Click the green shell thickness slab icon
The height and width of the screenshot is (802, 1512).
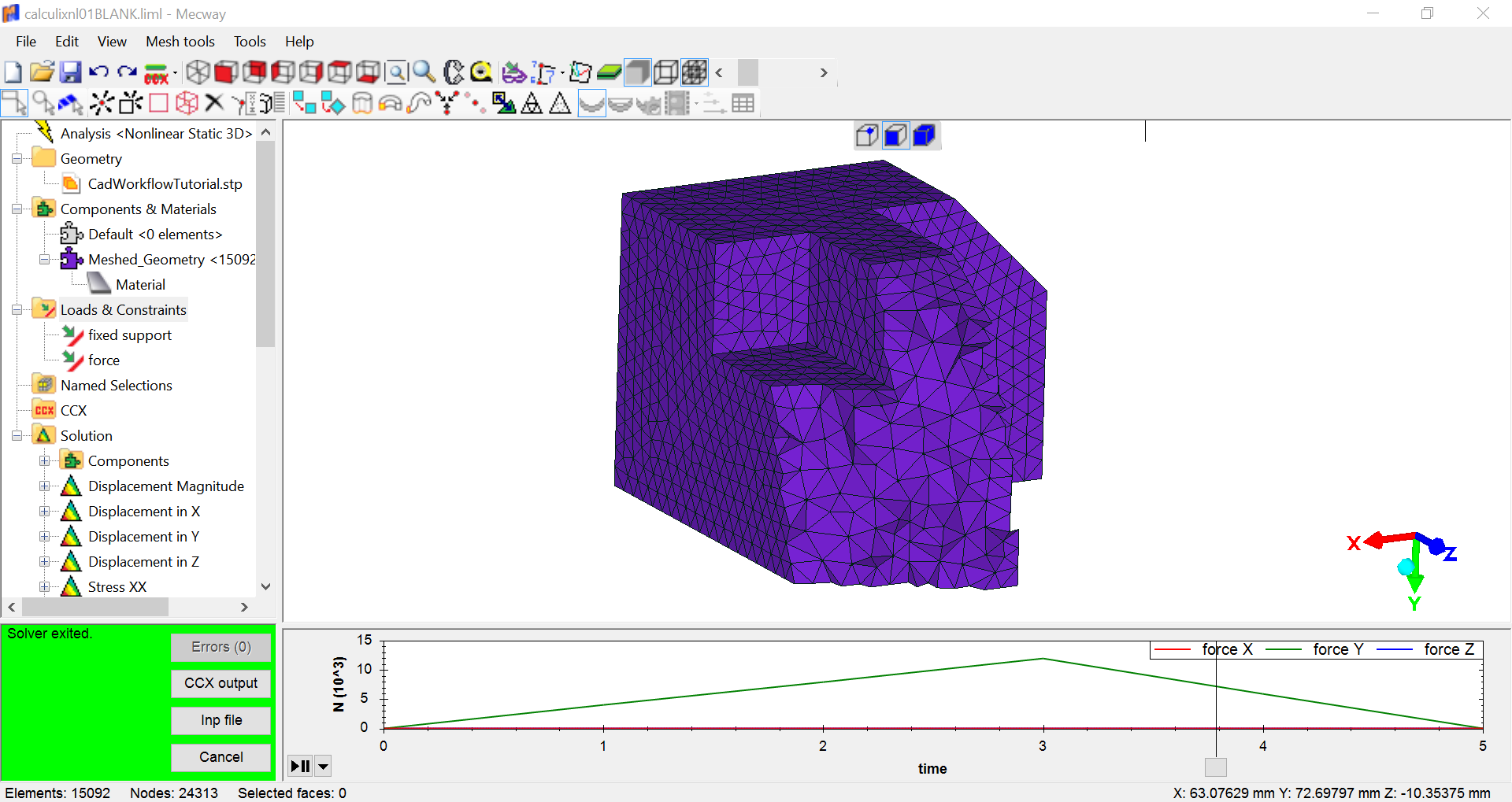(x=609, y=72)
